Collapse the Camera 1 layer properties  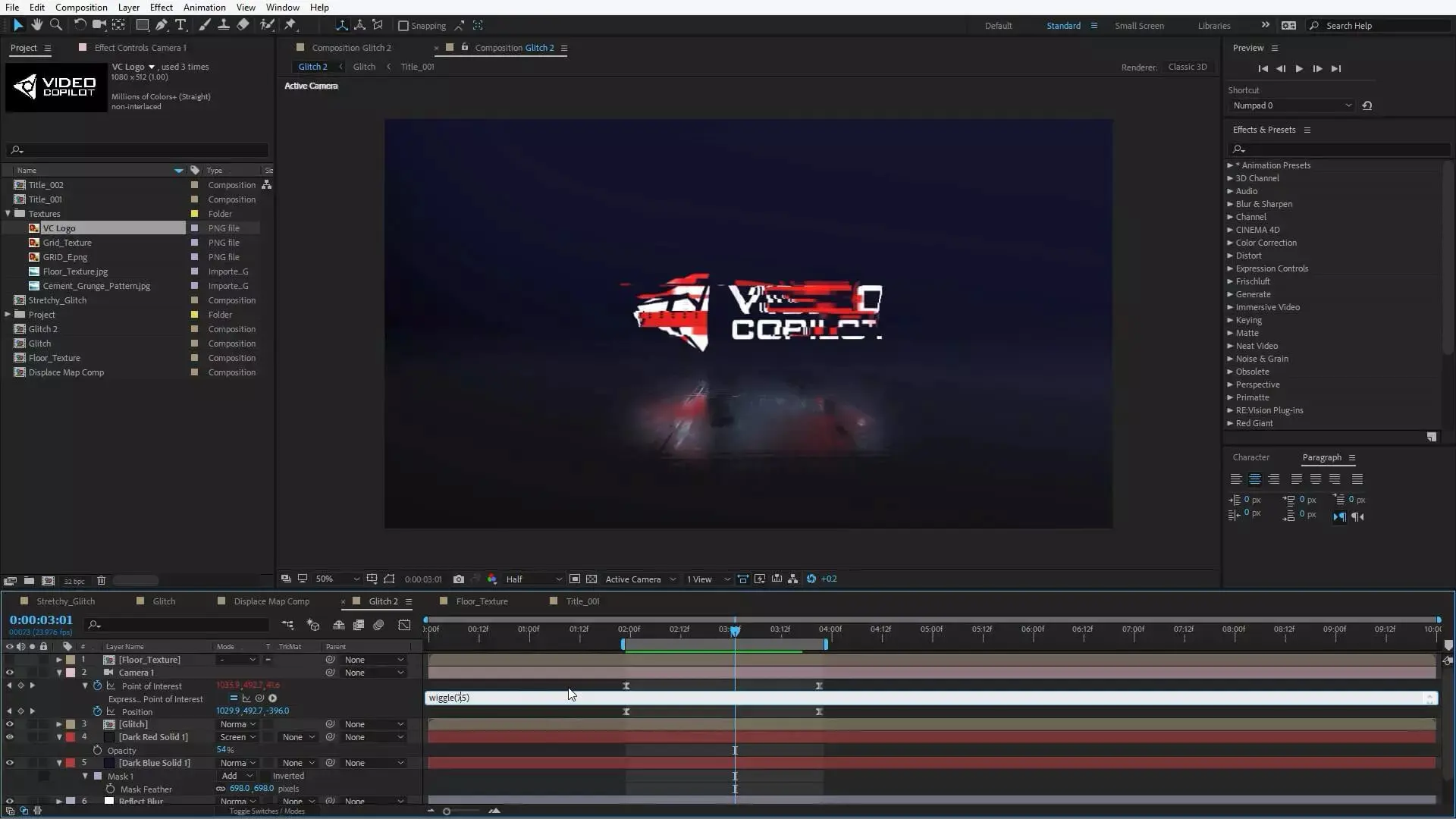59,673
